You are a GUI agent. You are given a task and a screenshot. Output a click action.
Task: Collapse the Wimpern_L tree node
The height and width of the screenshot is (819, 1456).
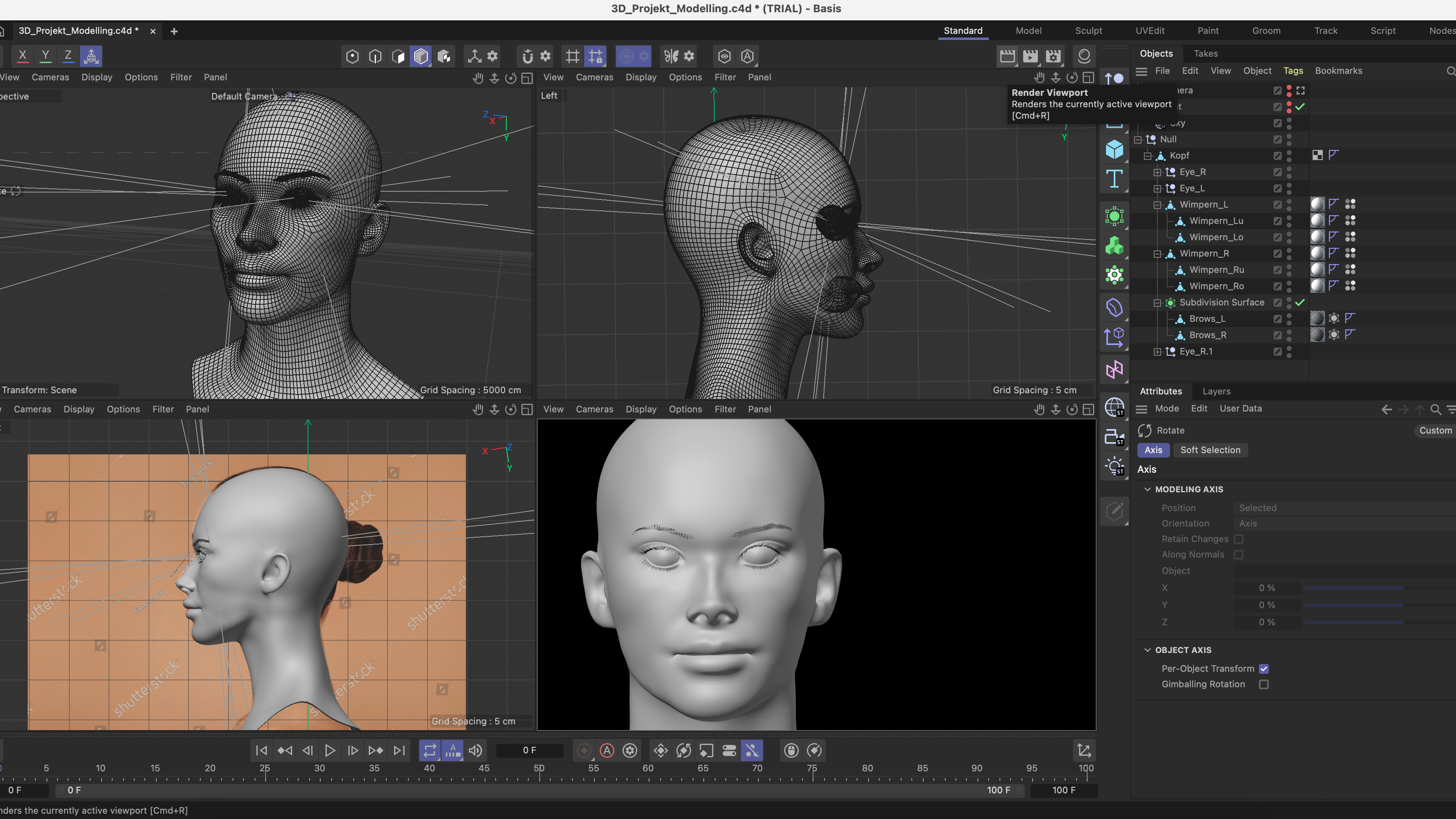coord(1157,205)
